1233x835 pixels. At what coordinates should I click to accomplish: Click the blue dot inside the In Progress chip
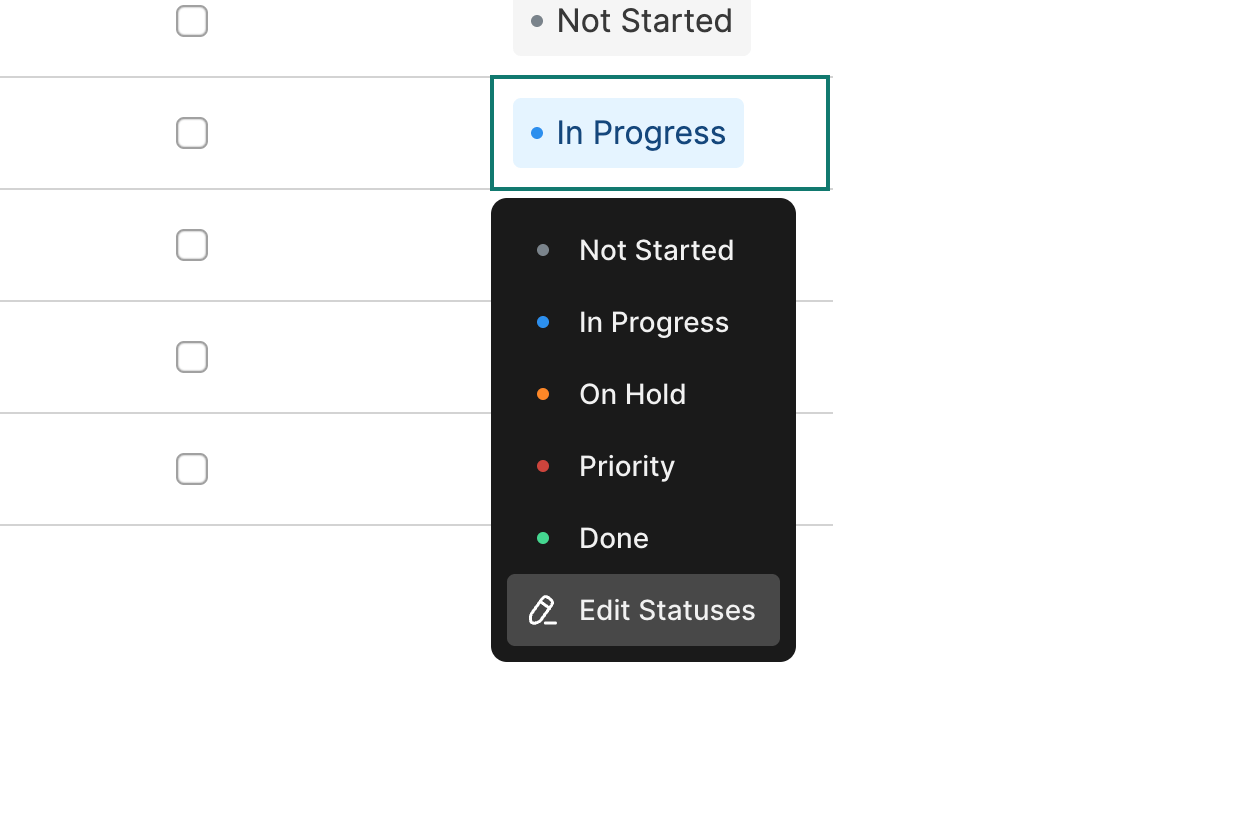click(x=537, y=133)
